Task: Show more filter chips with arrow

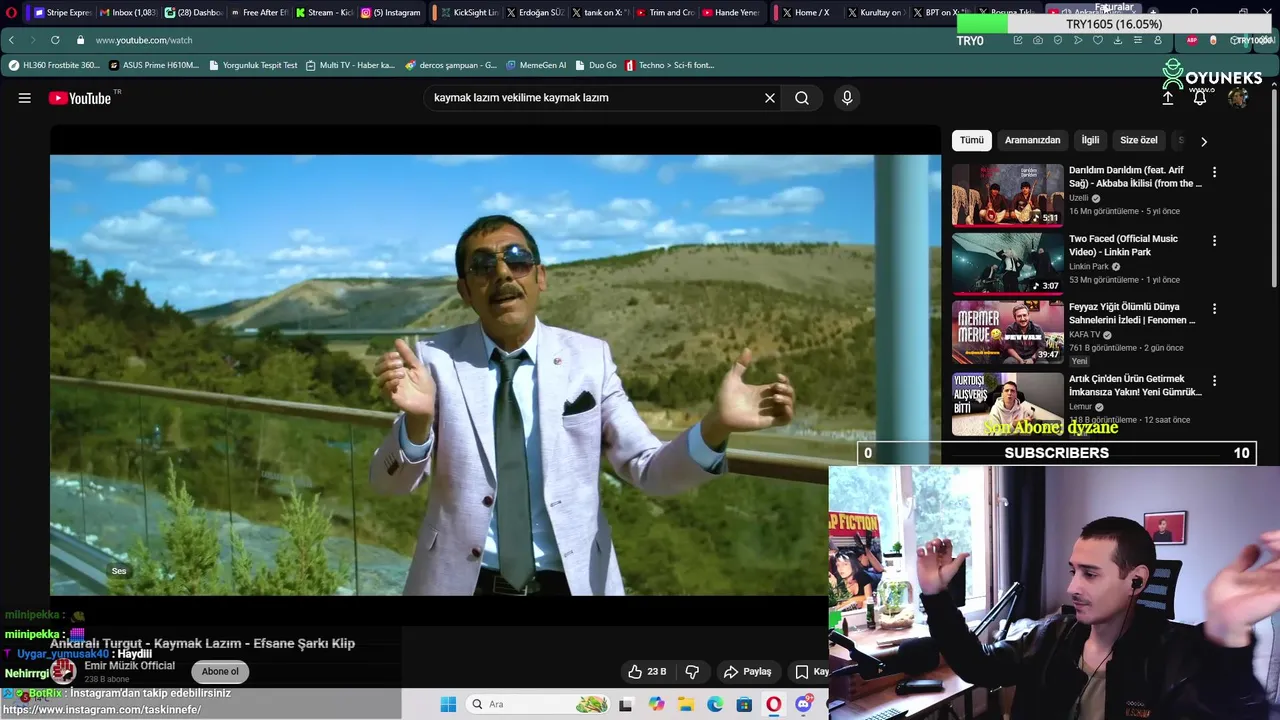Action: tap(1204, 141)
